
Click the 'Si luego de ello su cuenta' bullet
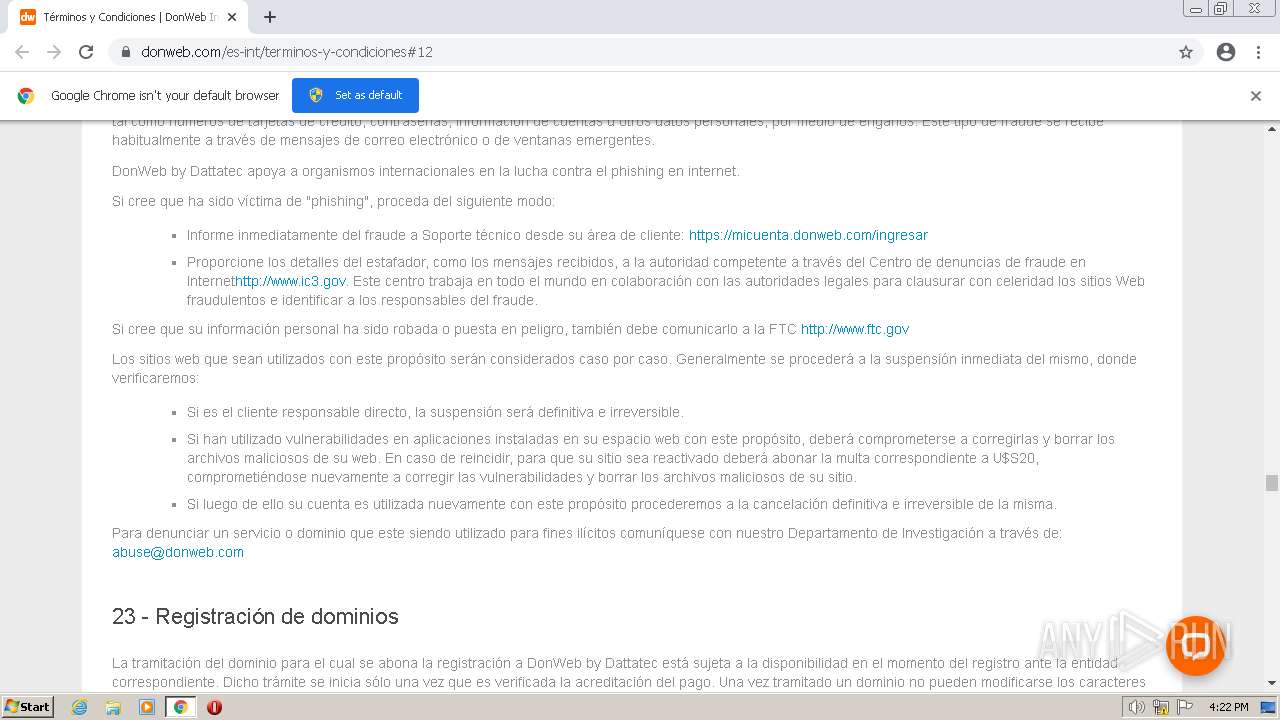point(622,504)
